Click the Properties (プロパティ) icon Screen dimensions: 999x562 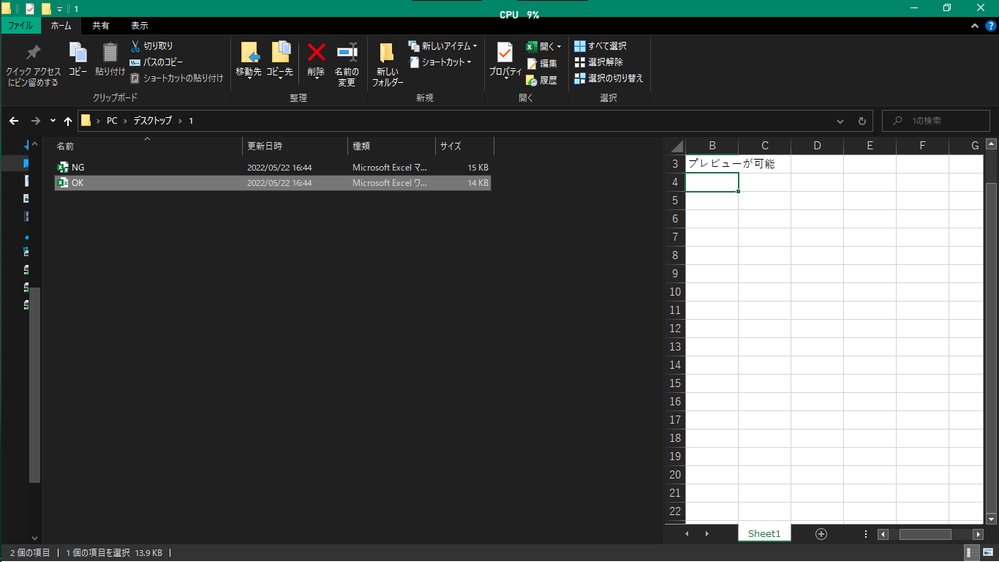505,61
